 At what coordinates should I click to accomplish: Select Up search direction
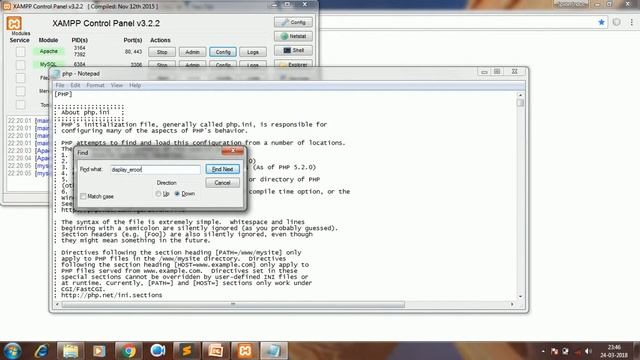pyautogui.click(x=158, y=194)
